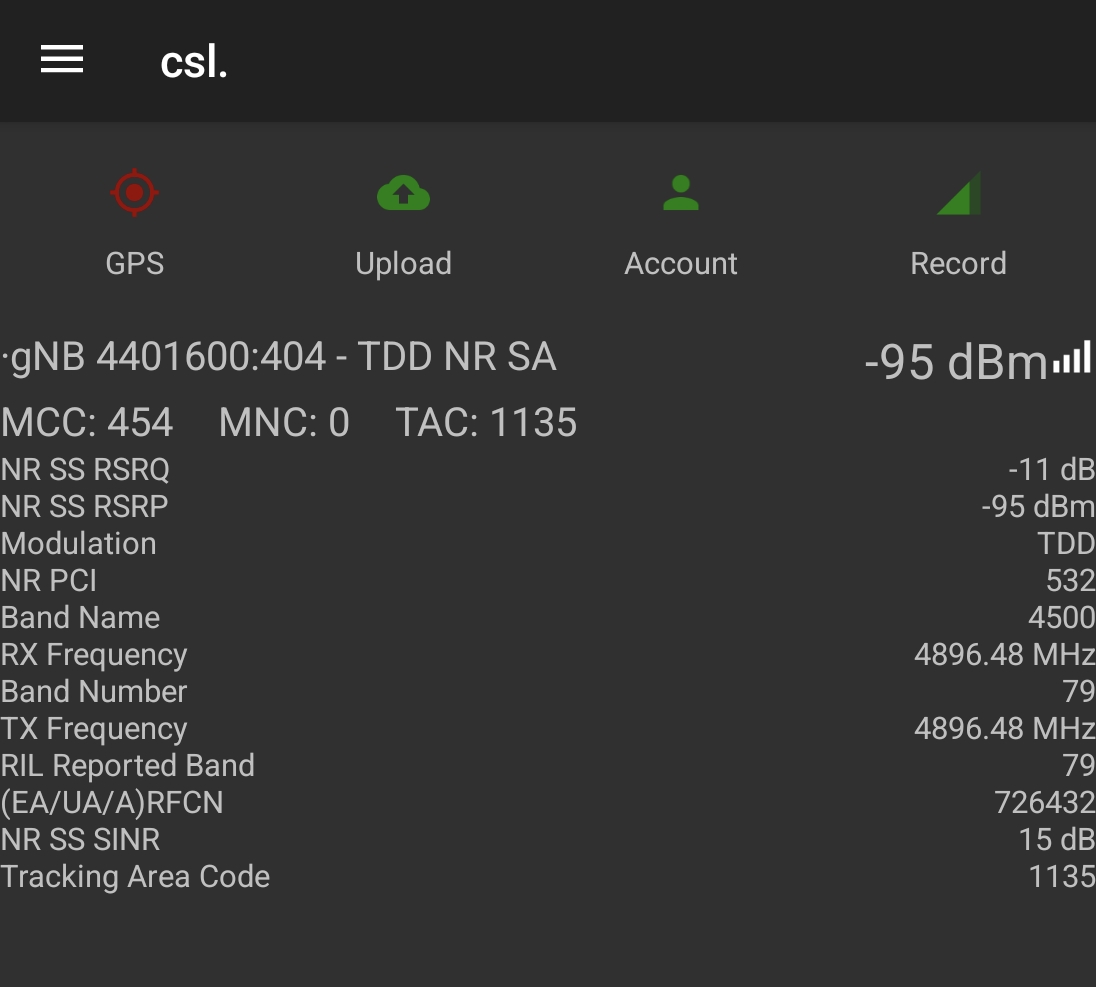The image size is (1096, 987).
Task: Click the gNB cell identifier row
Action: (x=165, y=357)
